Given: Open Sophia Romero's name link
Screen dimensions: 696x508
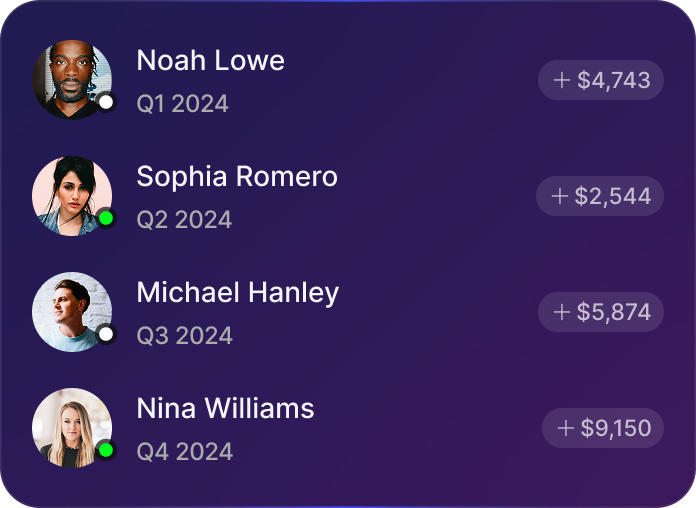Looking at the screenshot, I should [237, 177].
